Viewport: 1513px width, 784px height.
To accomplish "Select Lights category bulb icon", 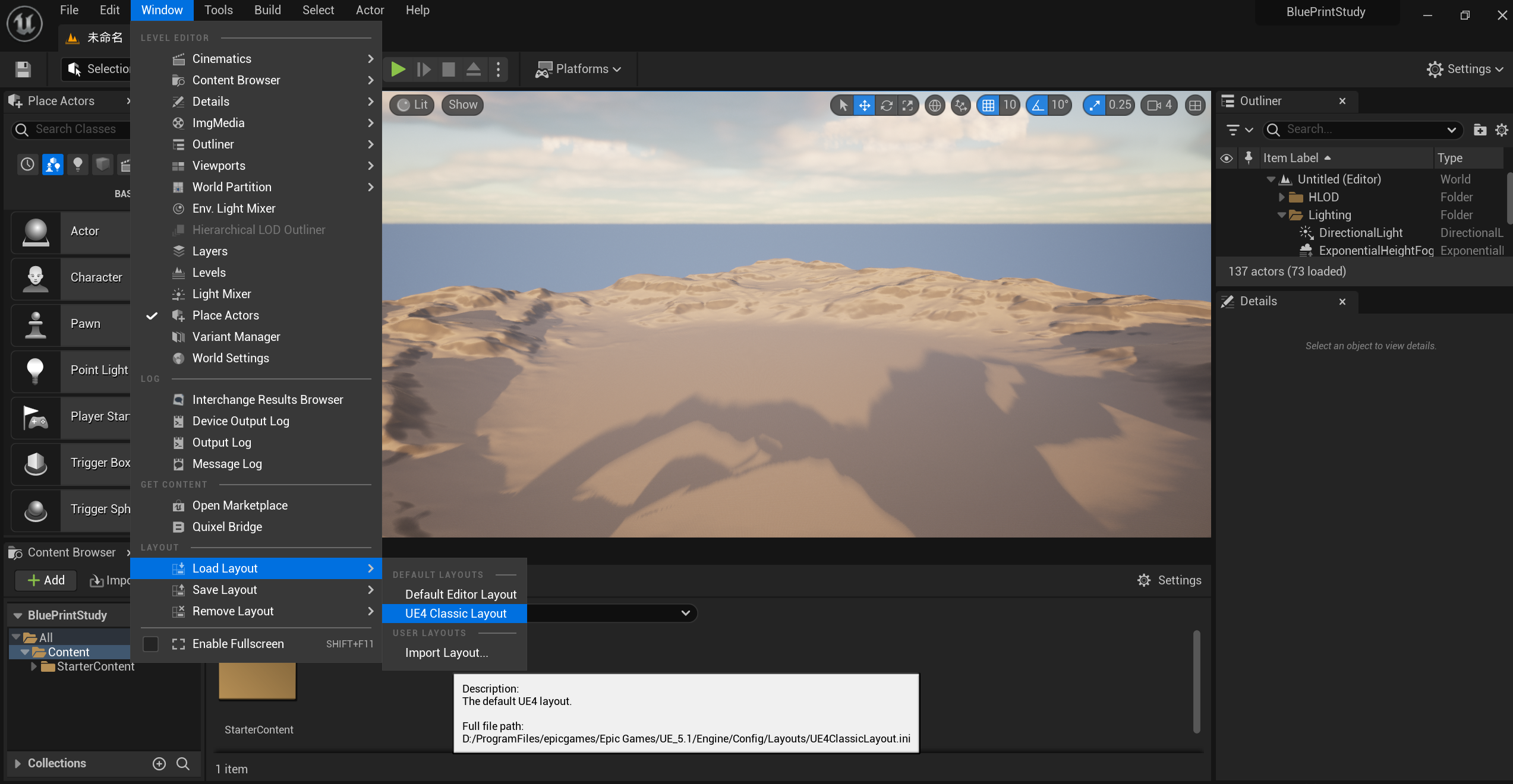I will coord(77,165).
